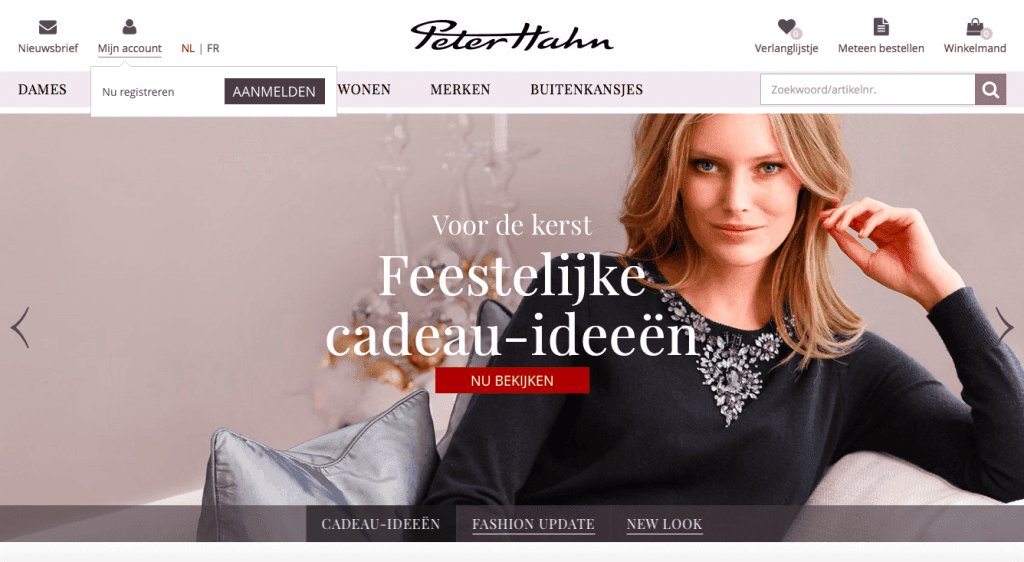Open the Nieuwsbrief envelope icon

click(48, 27)
